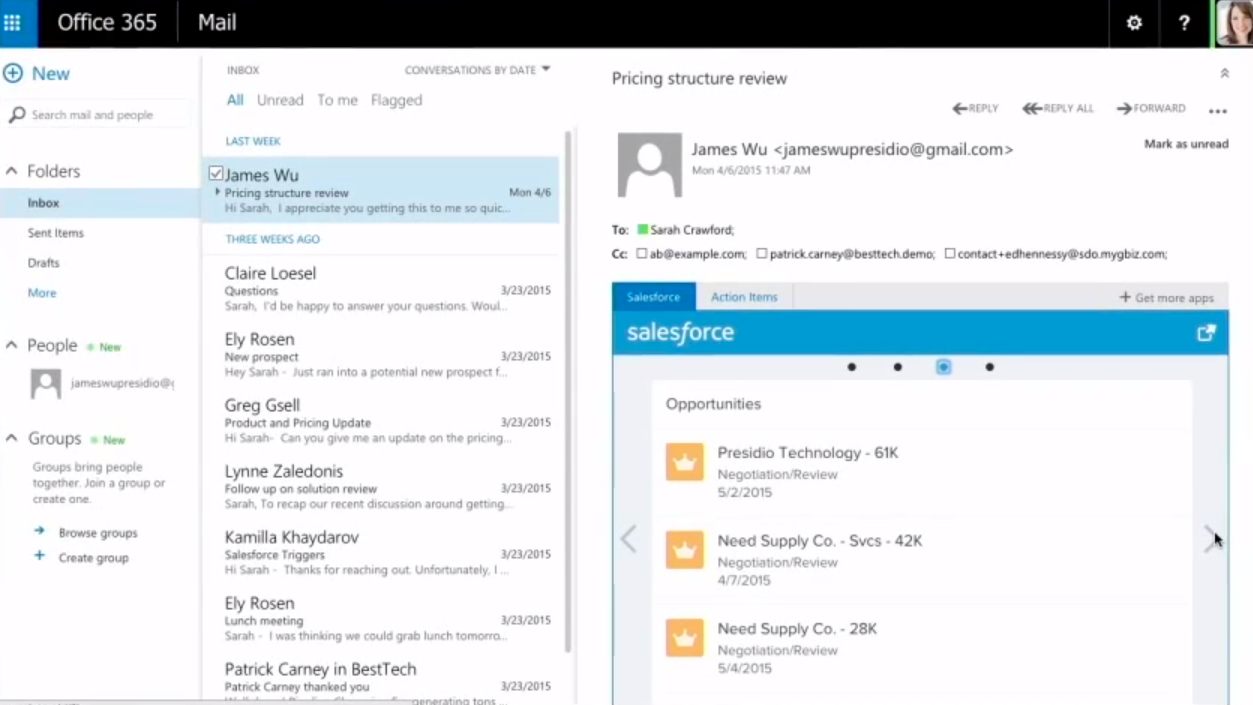Image resolution: width=1253 pixels, height=705 pixels.
Task: Click the Reply arrow button
Action: pyautogui.click(x=975, y=108)
